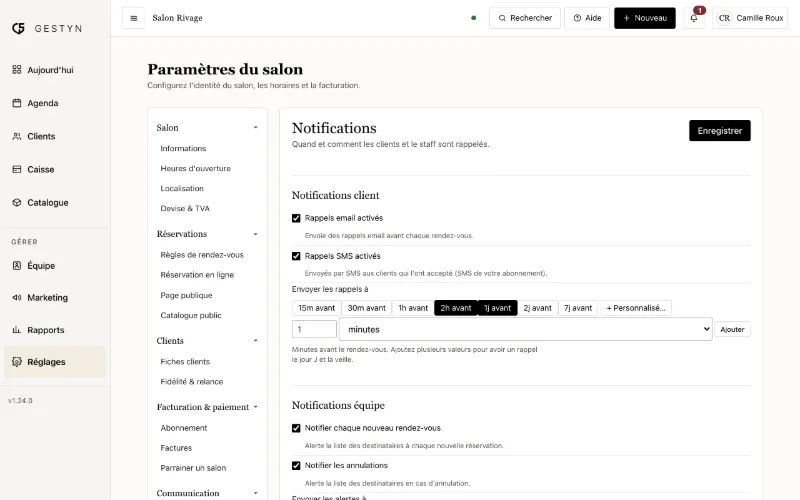Image resolution: width=800 pixels, height=500 pixels.
Task: Deselect the 2h avant reminder chip
Action: 456,308
